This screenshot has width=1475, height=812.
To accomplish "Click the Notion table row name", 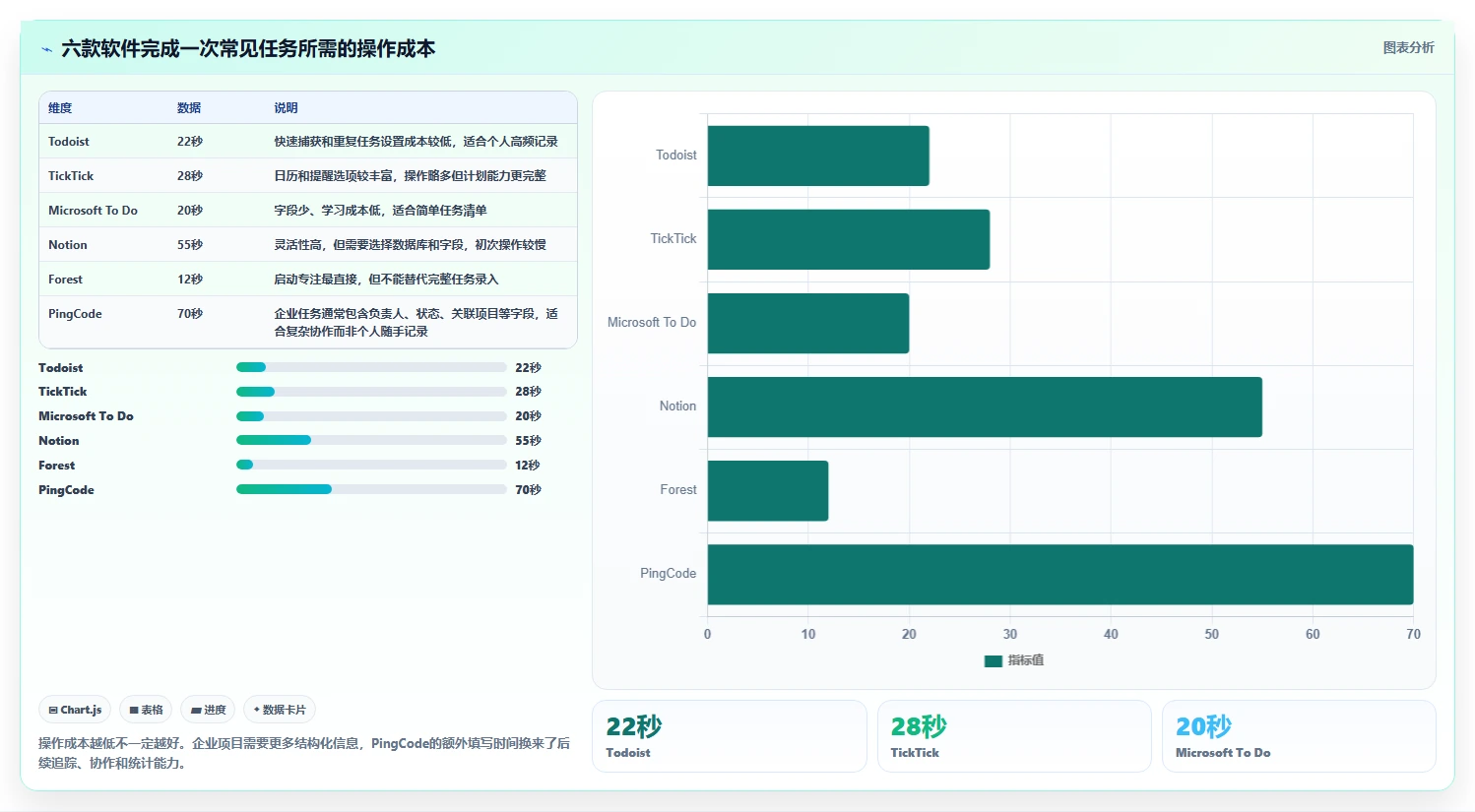I will [68, 245].
